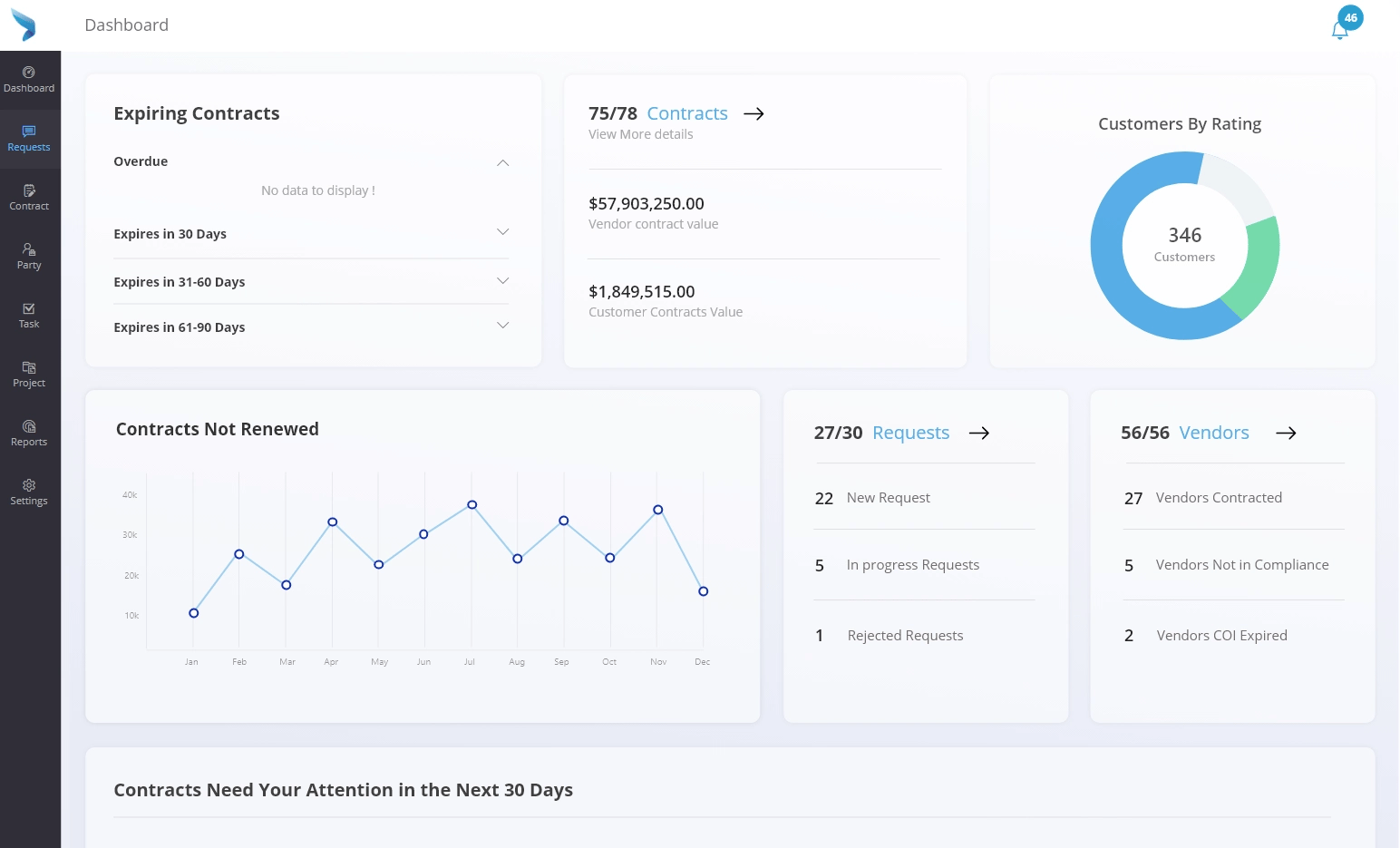1400x848 pixels.
Task: Click the Jul data point on chart
Action: coord(472,505)
